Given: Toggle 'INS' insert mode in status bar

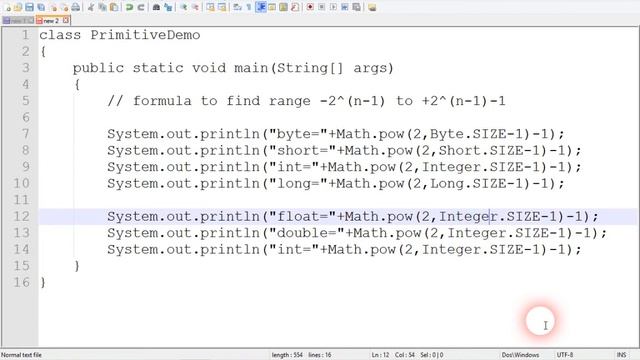Looking at the screenshot, I should coord(621,355).
